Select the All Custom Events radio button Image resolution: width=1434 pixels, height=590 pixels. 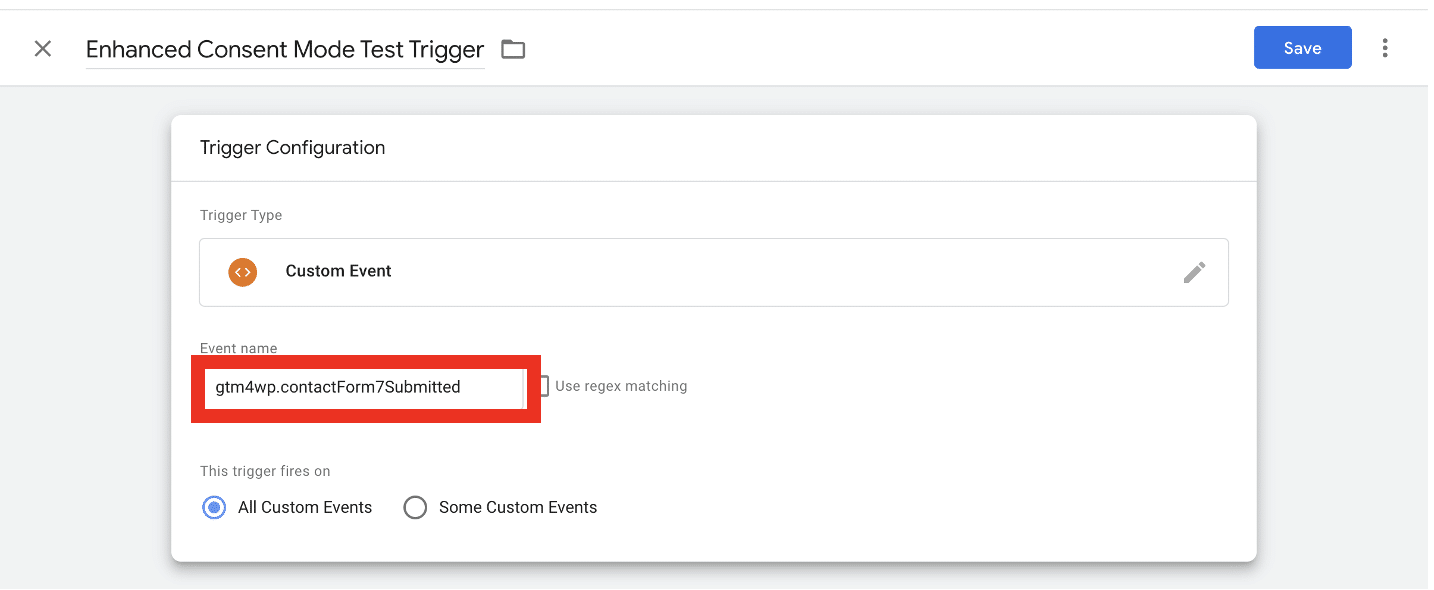[214, 508]
